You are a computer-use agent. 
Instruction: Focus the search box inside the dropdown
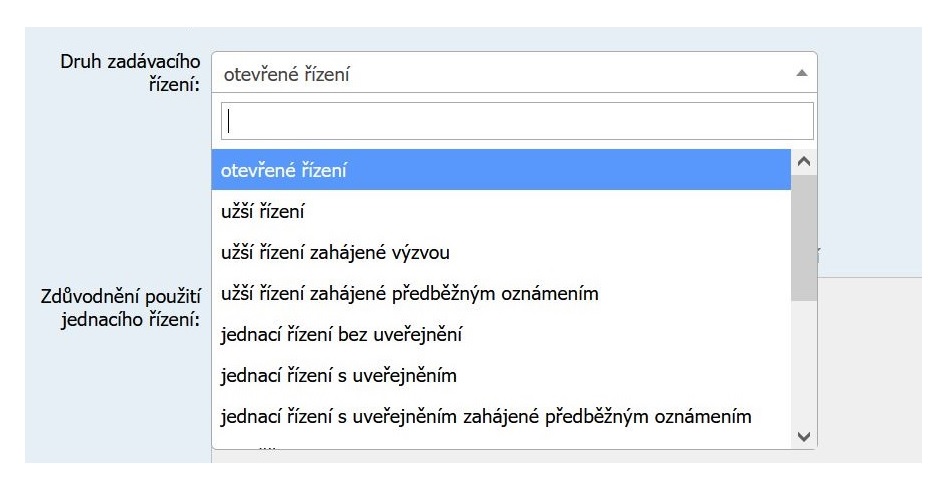[x=516, y=121]
